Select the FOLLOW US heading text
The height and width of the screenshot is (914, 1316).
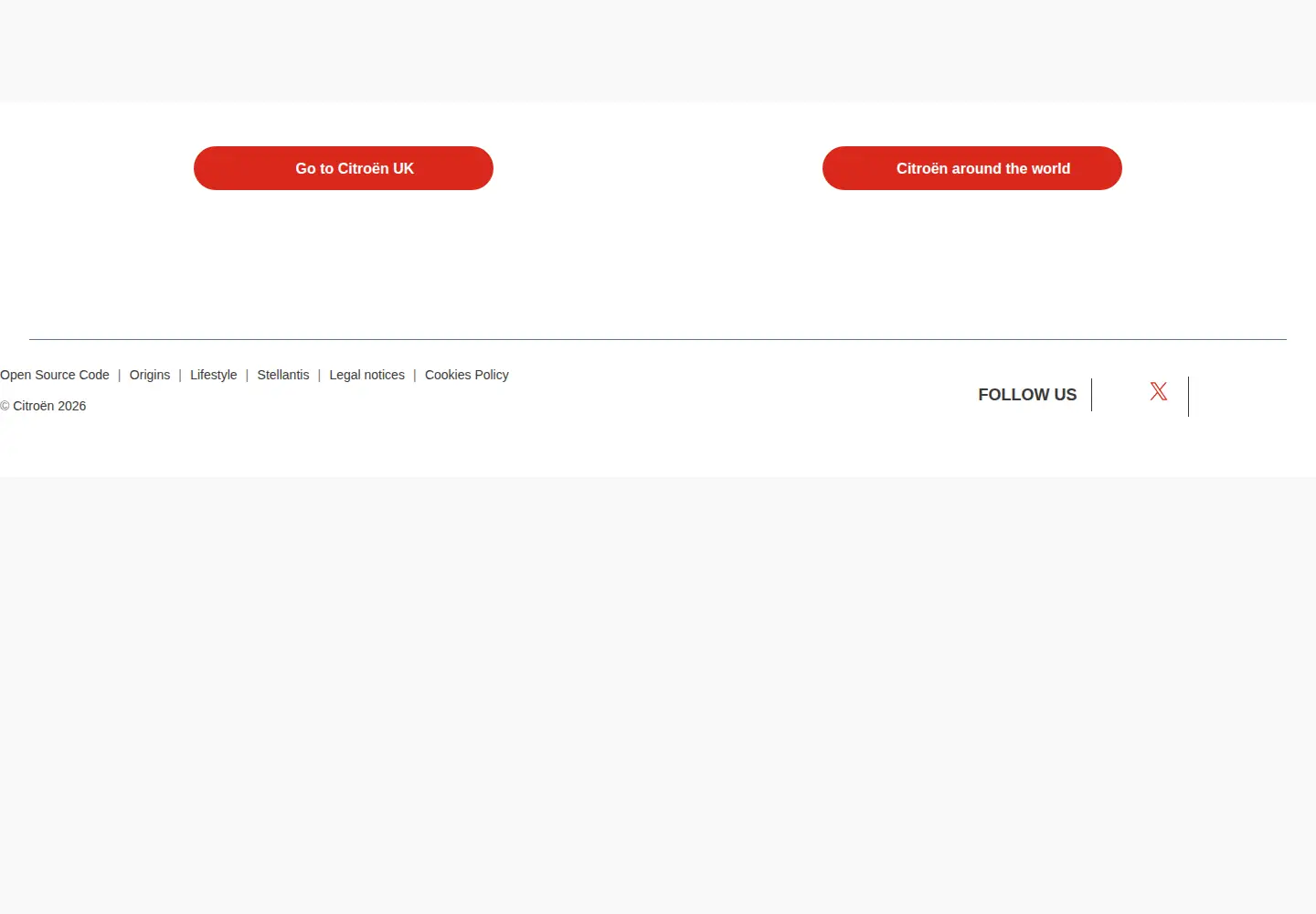coord(1027,395)
